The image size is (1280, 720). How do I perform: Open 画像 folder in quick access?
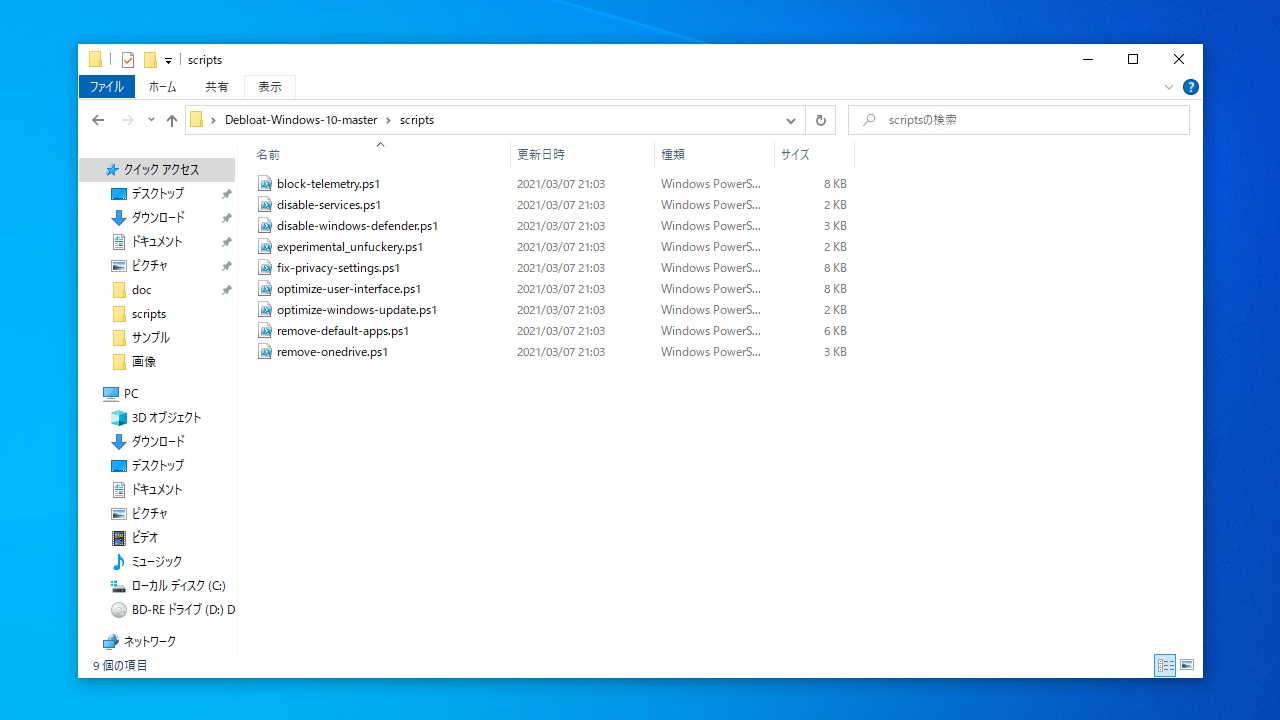pos(134,362)
